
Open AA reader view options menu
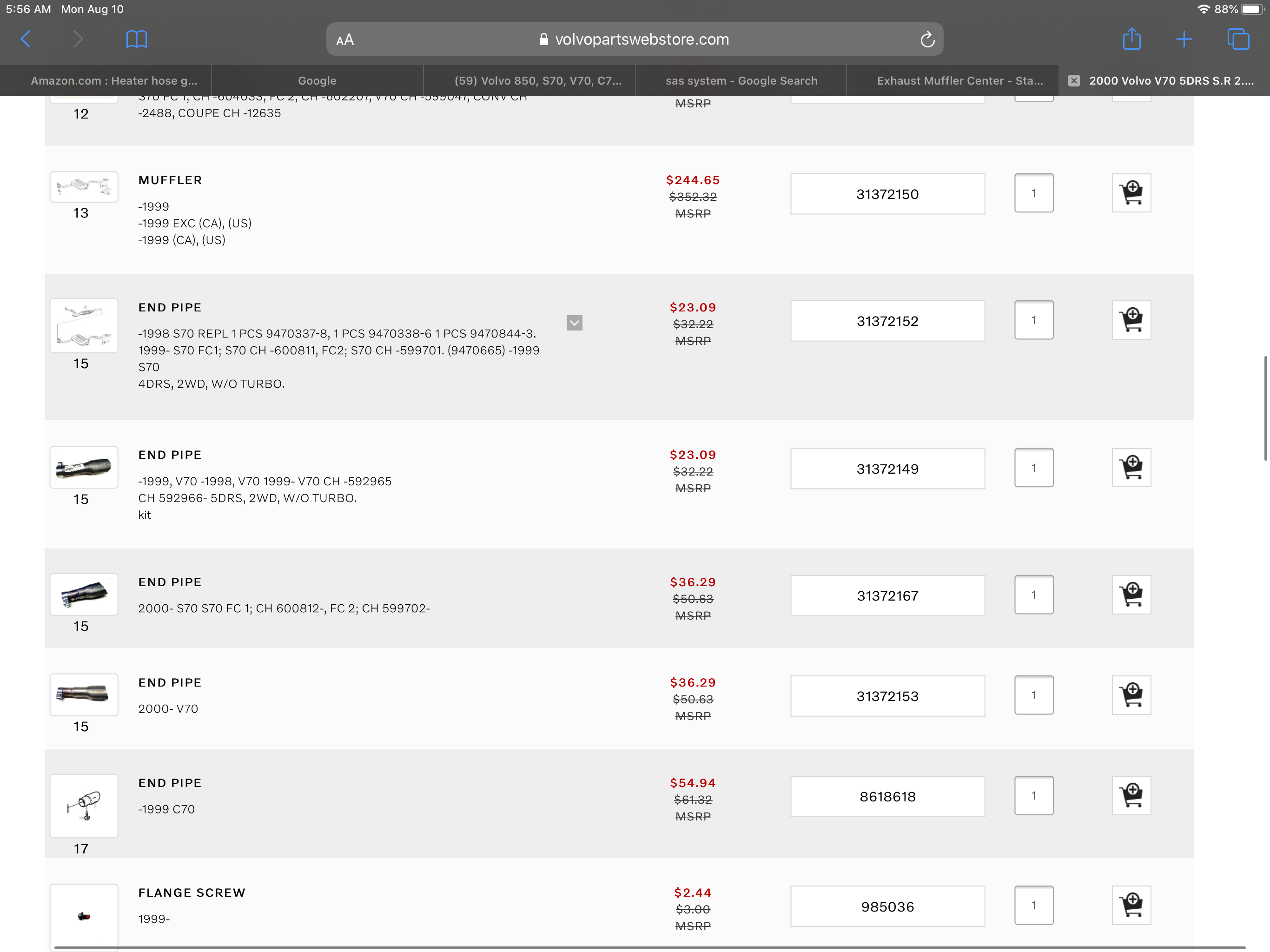coord(345,40)
